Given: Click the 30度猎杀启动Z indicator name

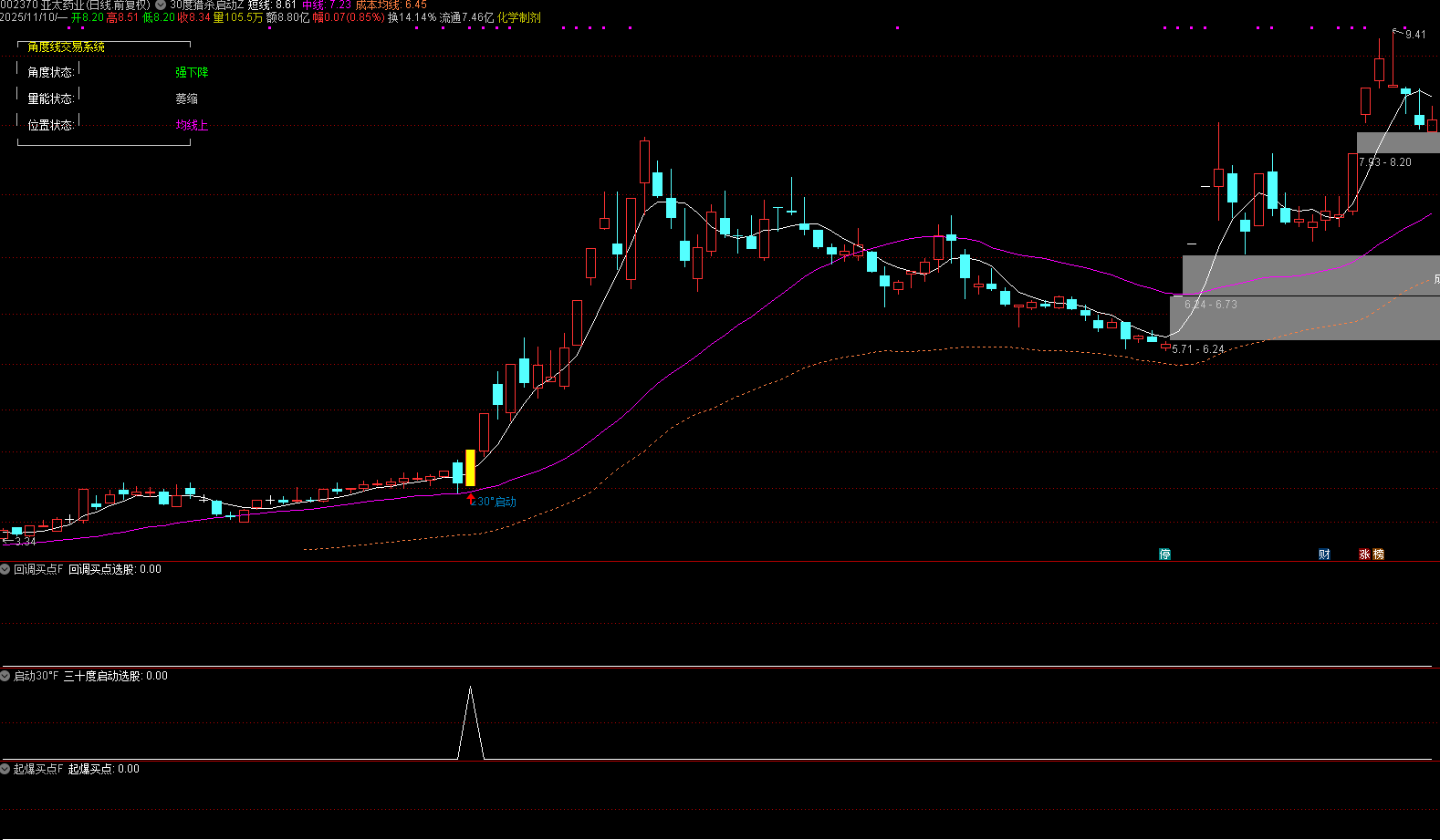Looking at the screenshot, I should tap(206, 5).
